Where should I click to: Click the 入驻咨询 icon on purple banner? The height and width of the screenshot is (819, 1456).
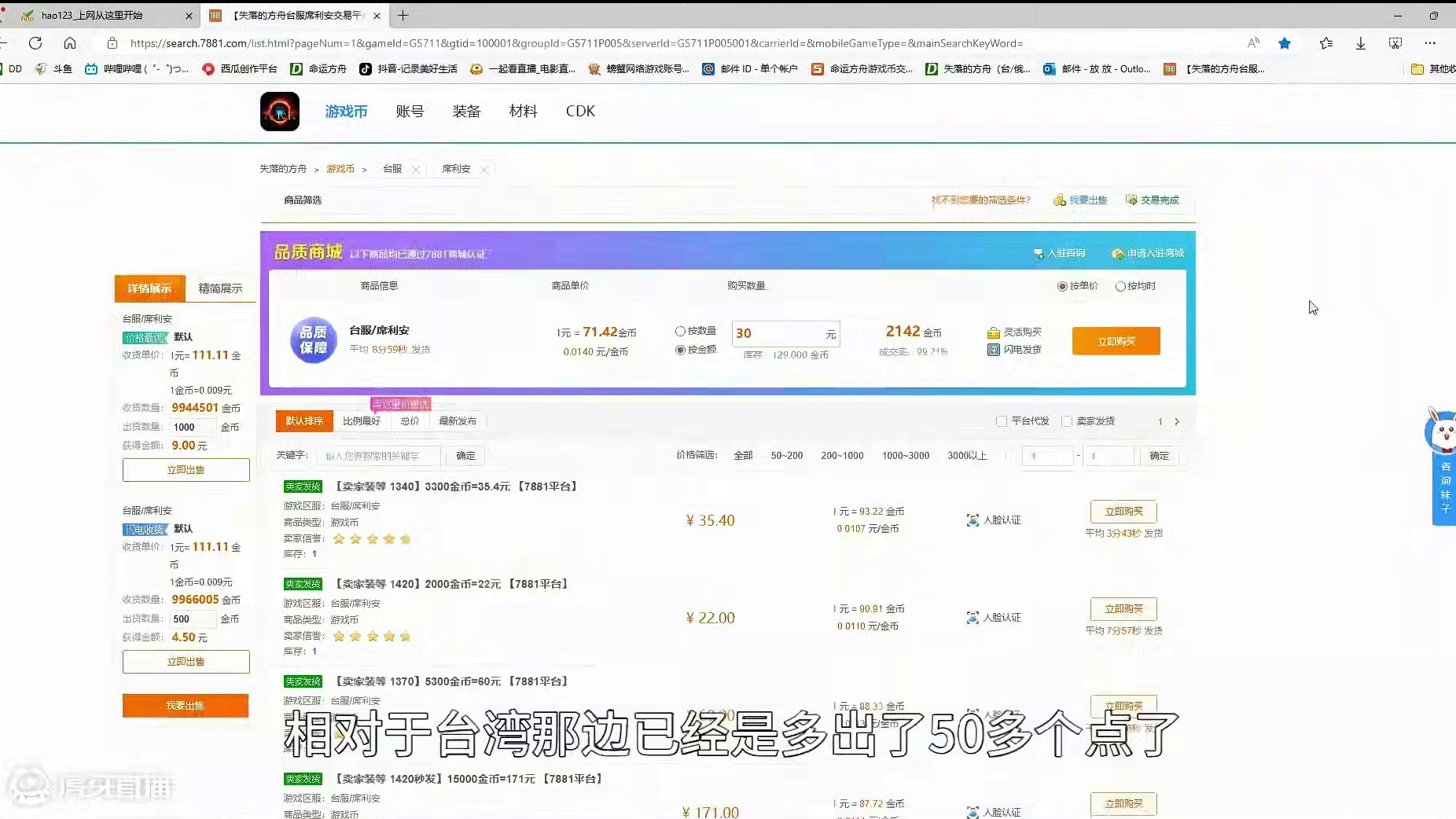(x=1038, y=253)
